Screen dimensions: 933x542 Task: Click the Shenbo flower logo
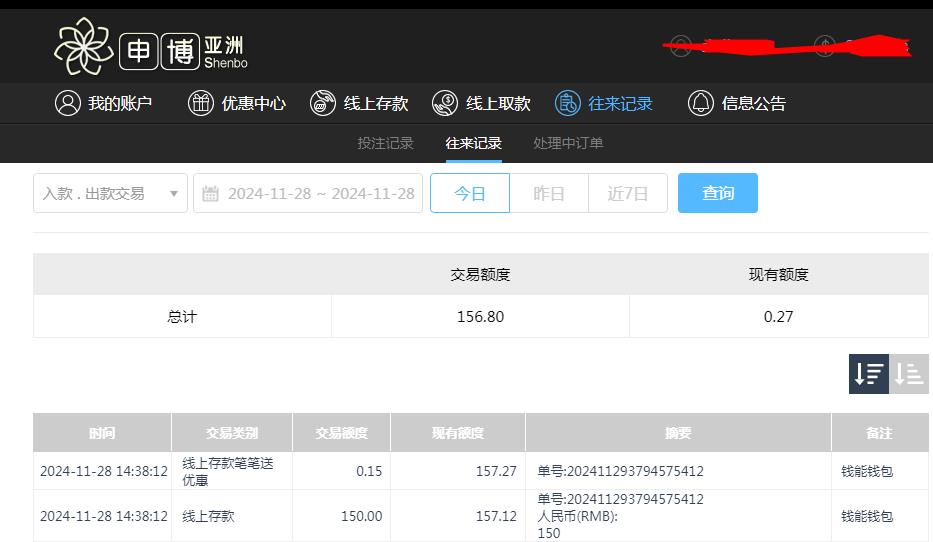click(84, 46)
